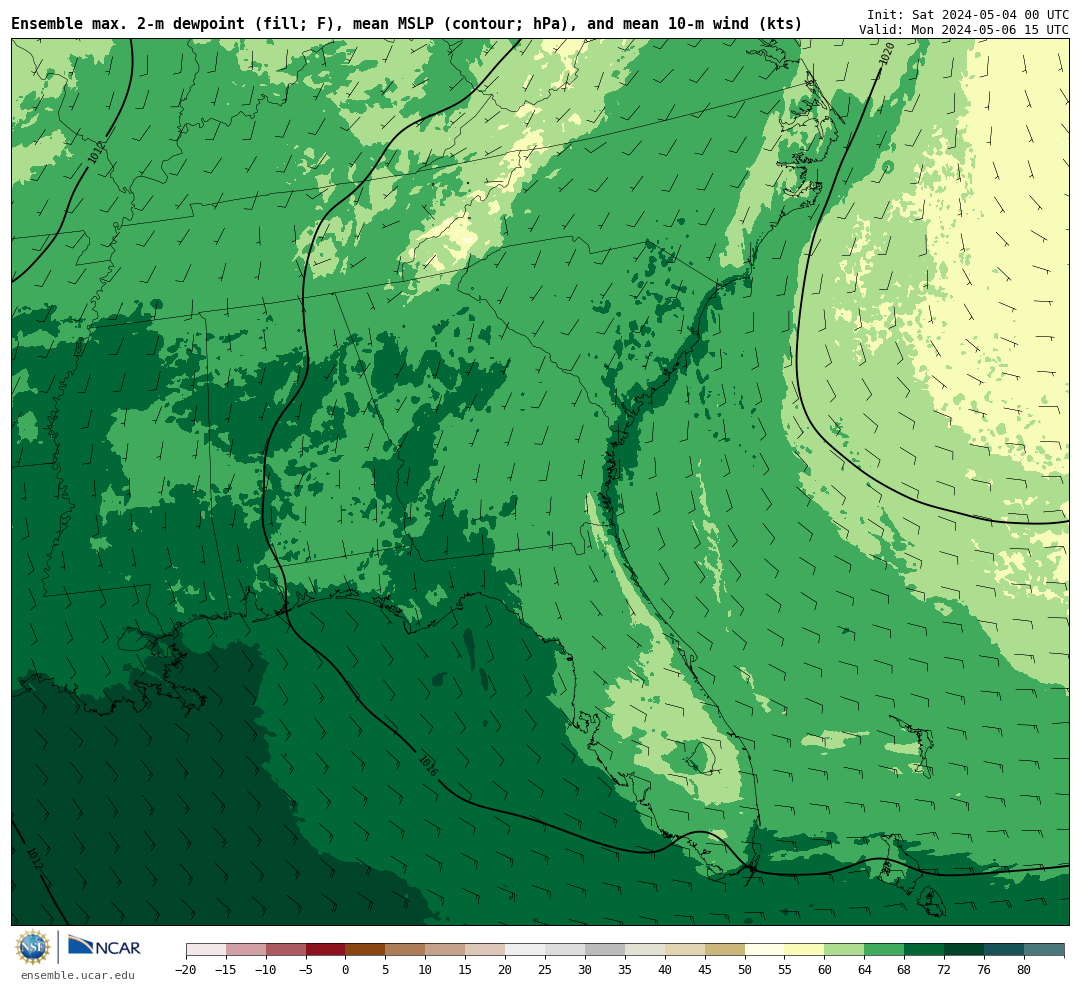
Task: Click the NCAR logo
Action: 104,945
